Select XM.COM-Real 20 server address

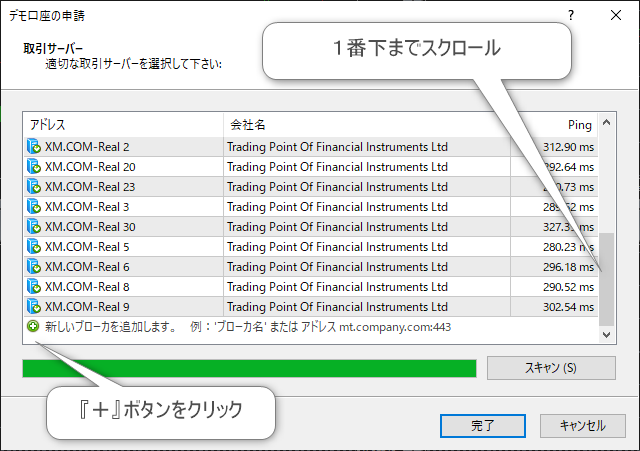[90, 167]
